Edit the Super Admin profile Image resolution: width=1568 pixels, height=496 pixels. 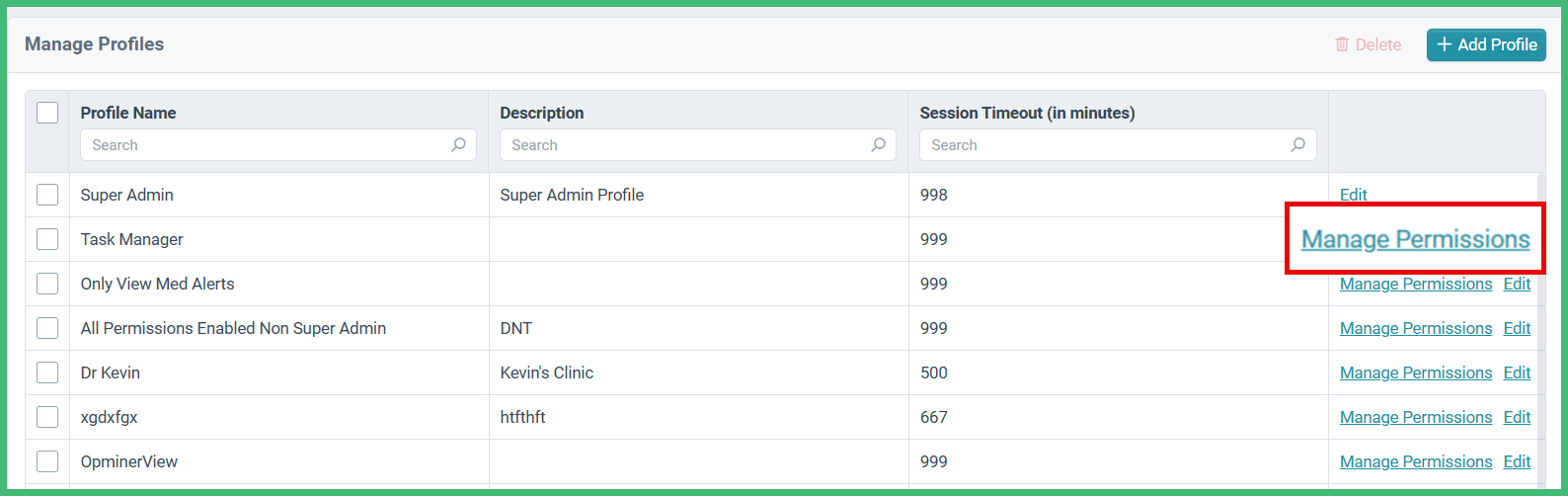[1353, 195]
